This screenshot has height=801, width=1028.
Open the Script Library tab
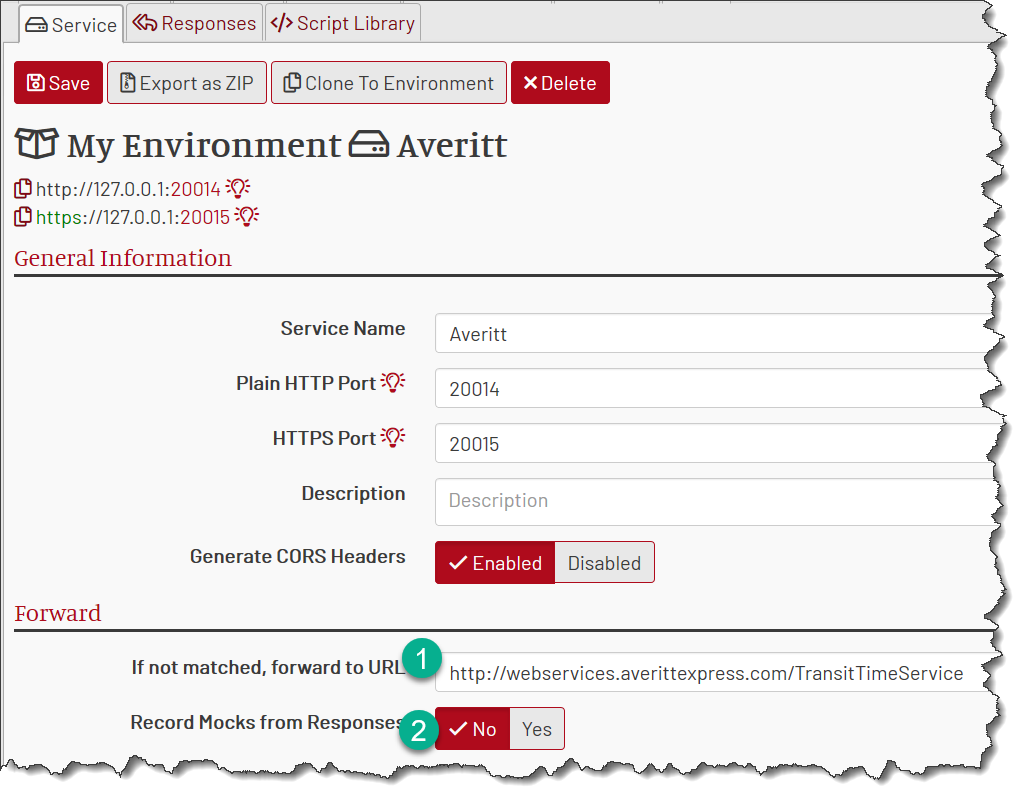(x=343, y=23)
